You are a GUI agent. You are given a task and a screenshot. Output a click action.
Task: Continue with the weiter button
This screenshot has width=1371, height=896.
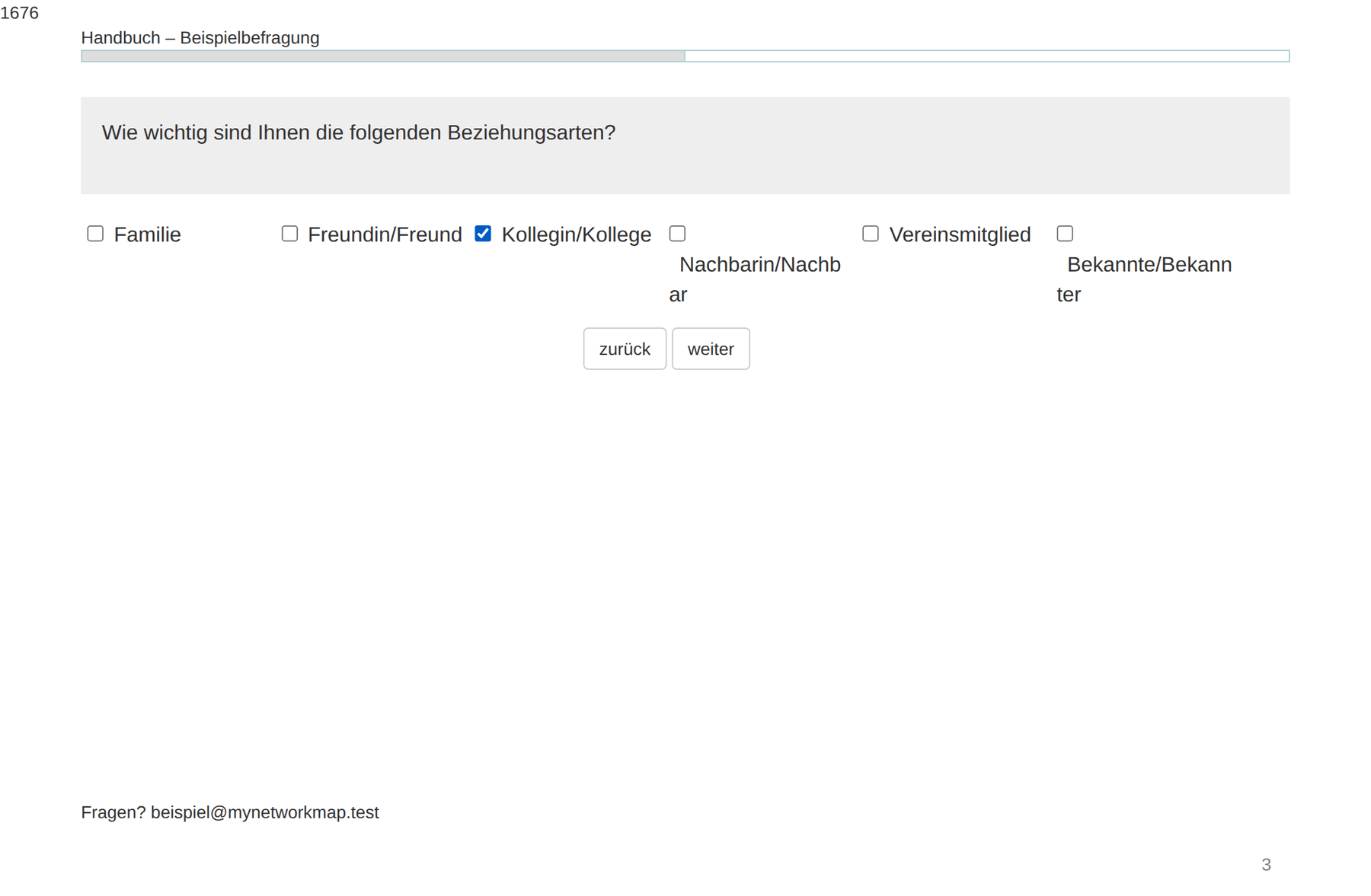(x=711, y=349)
